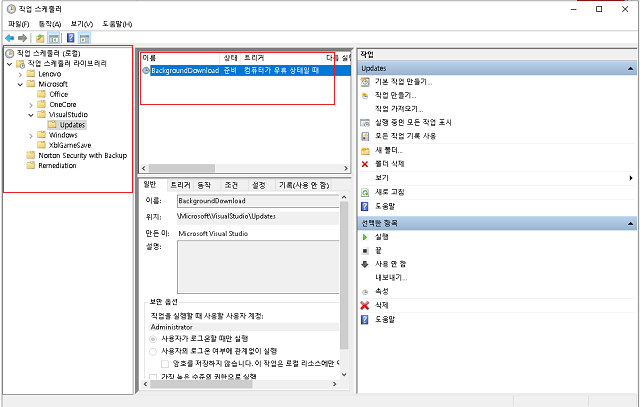Collapse the VisualStudio folder arrow
The width and height of the screenshot is (640, 407).
(x=31, y=115)
